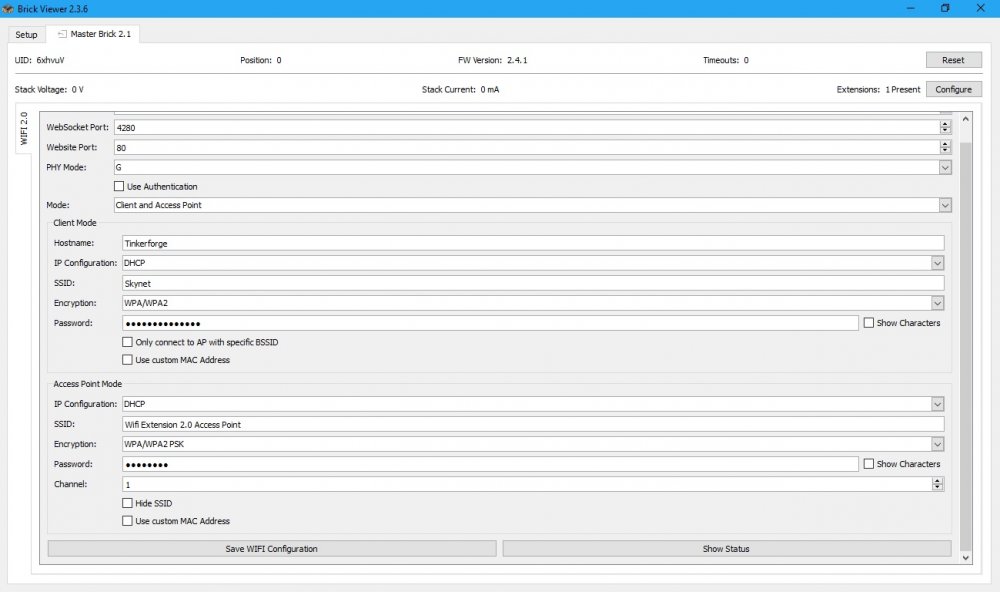This screenshot has width=1000, height=592.
Task: Expand the Mode dropdown list
Action: 944,205
